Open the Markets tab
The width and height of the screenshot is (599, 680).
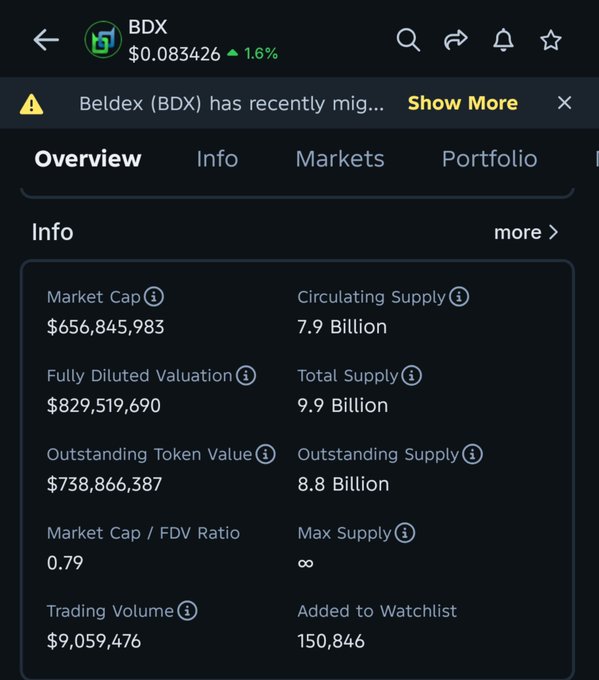pyautogui.click(x=340, y=159)
